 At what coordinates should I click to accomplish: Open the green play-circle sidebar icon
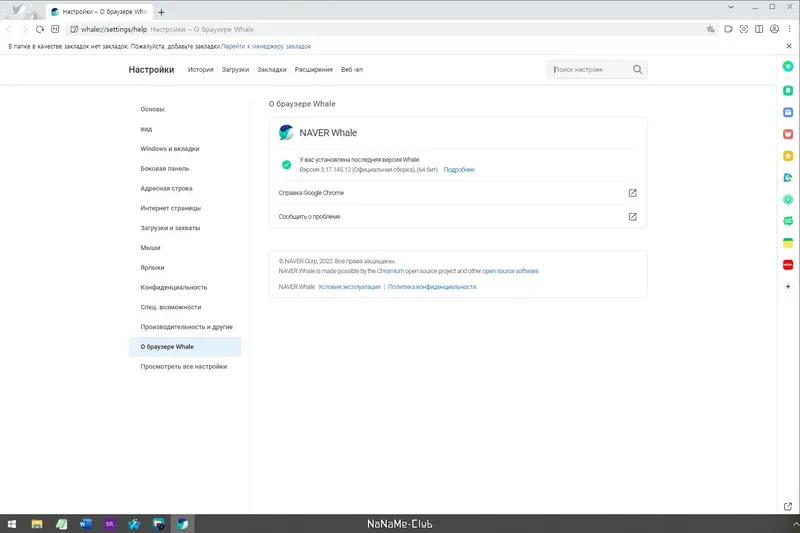pyautogui.click(x=788, y=199)
